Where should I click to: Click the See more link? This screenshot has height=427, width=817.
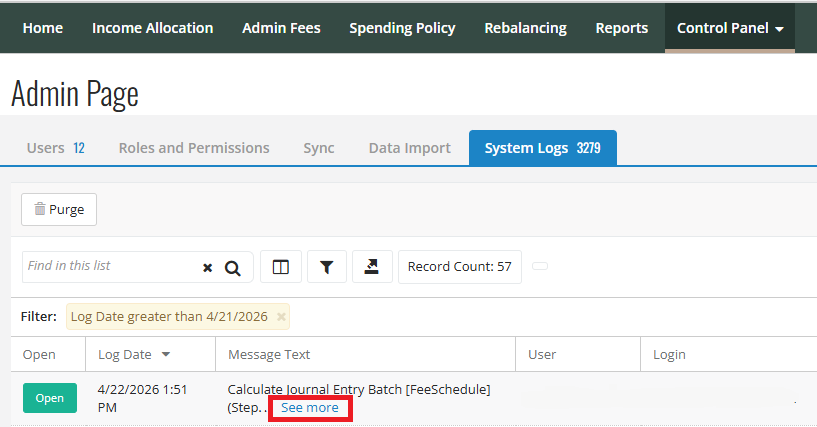tap(310, 408)
